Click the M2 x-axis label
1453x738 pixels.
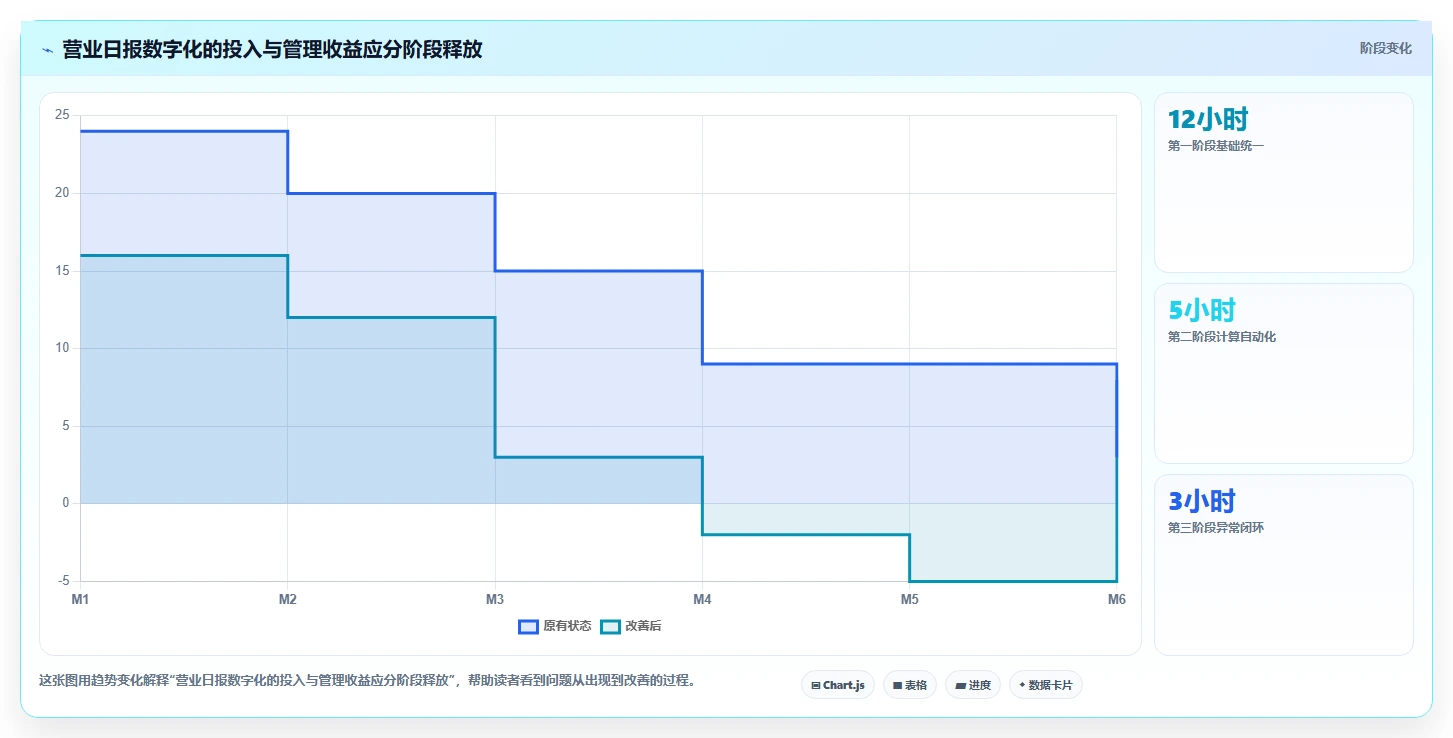pos(287,599)
